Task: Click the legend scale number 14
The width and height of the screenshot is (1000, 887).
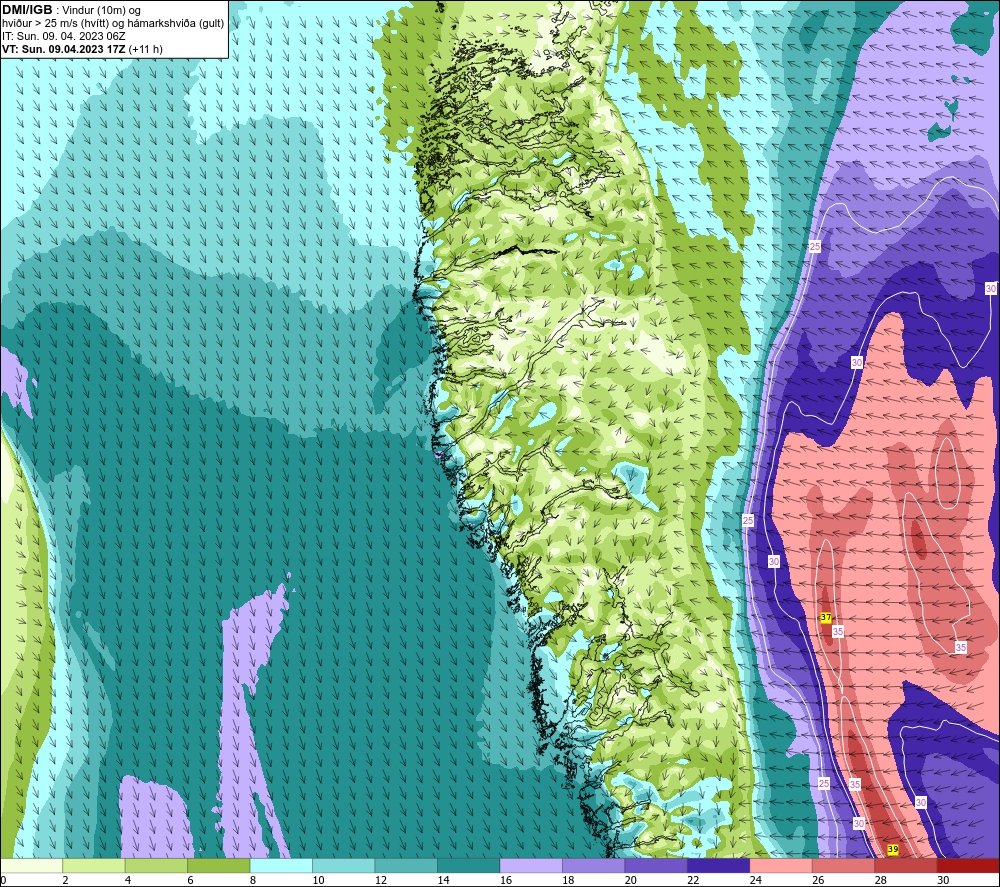Action: point(443,880)
